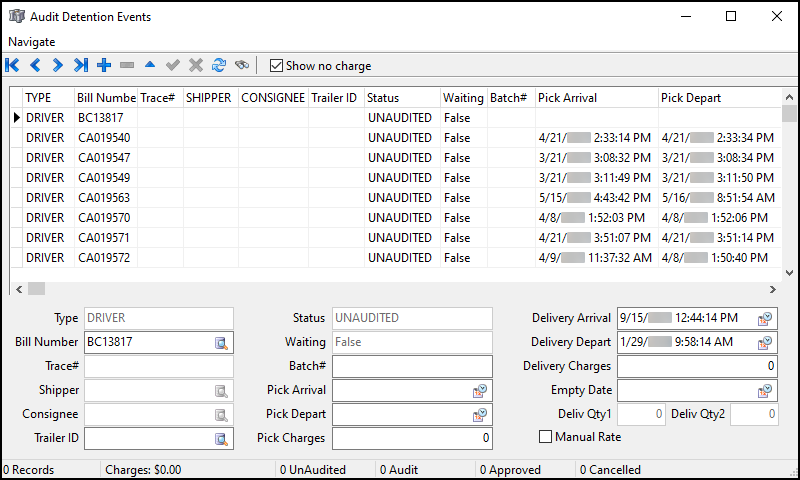
Task: Click the binoculars find icon
Action: coord(242,66)
